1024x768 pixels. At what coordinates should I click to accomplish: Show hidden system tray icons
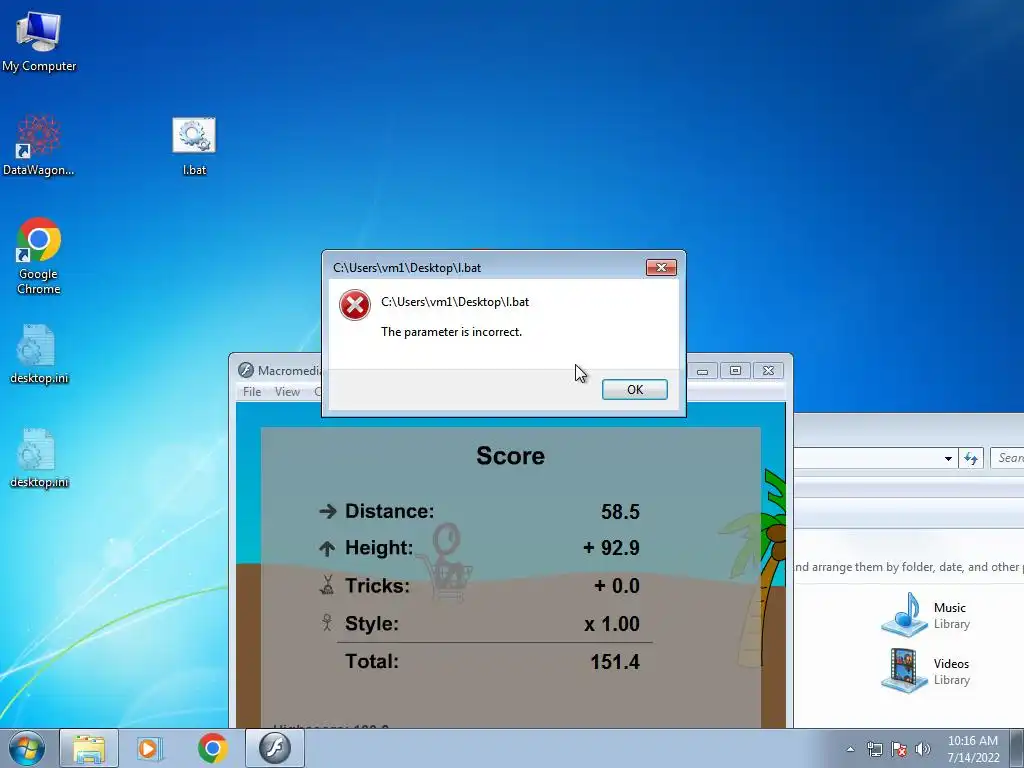[x=850, y=749]
